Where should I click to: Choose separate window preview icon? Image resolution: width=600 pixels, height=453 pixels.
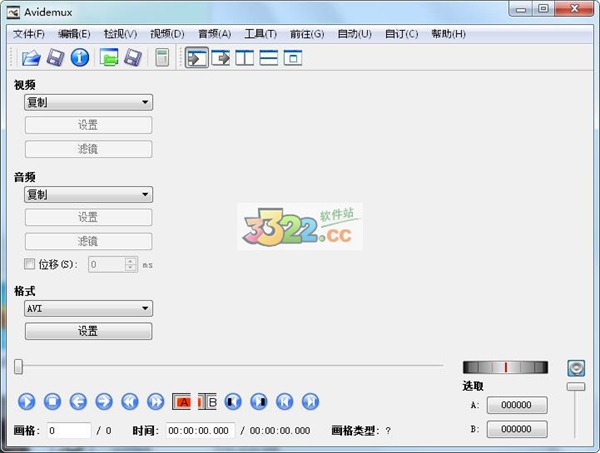coord(293,58)
